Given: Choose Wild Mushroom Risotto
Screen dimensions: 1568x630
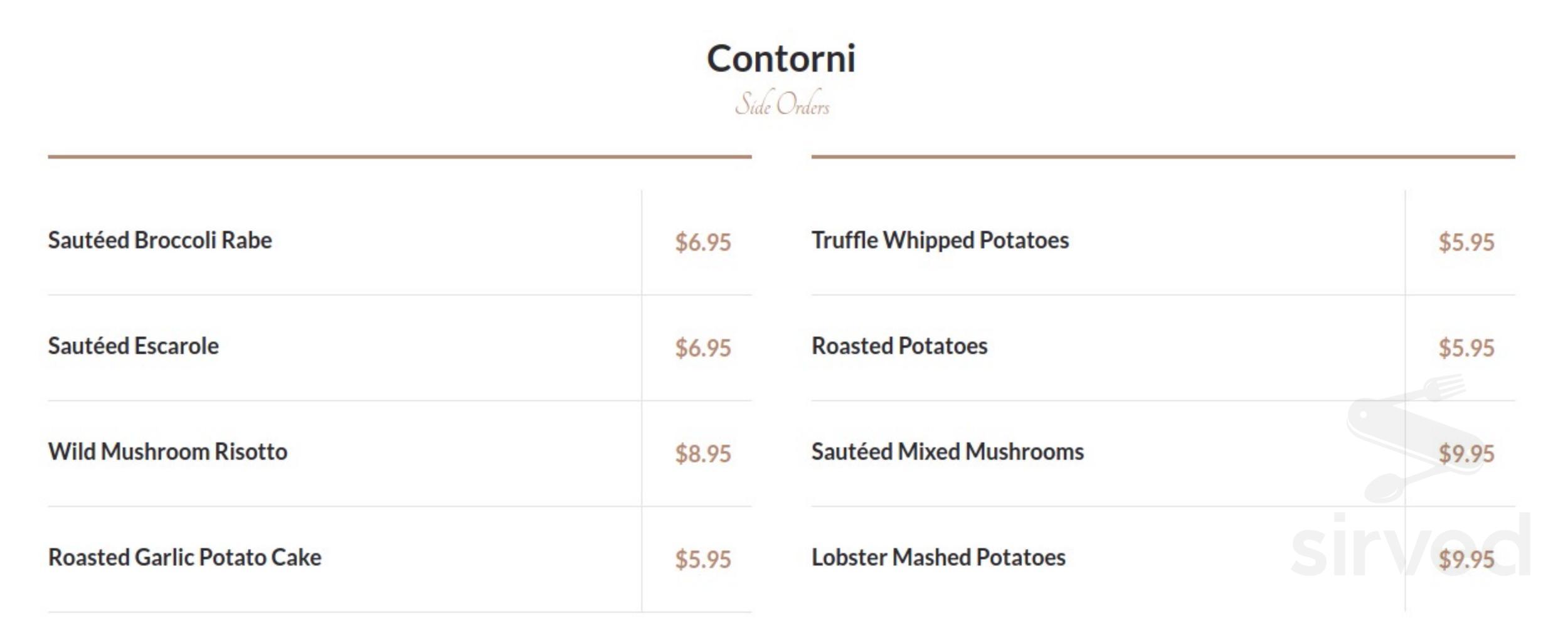Looking at the screenshot, I should click(167, 452).
